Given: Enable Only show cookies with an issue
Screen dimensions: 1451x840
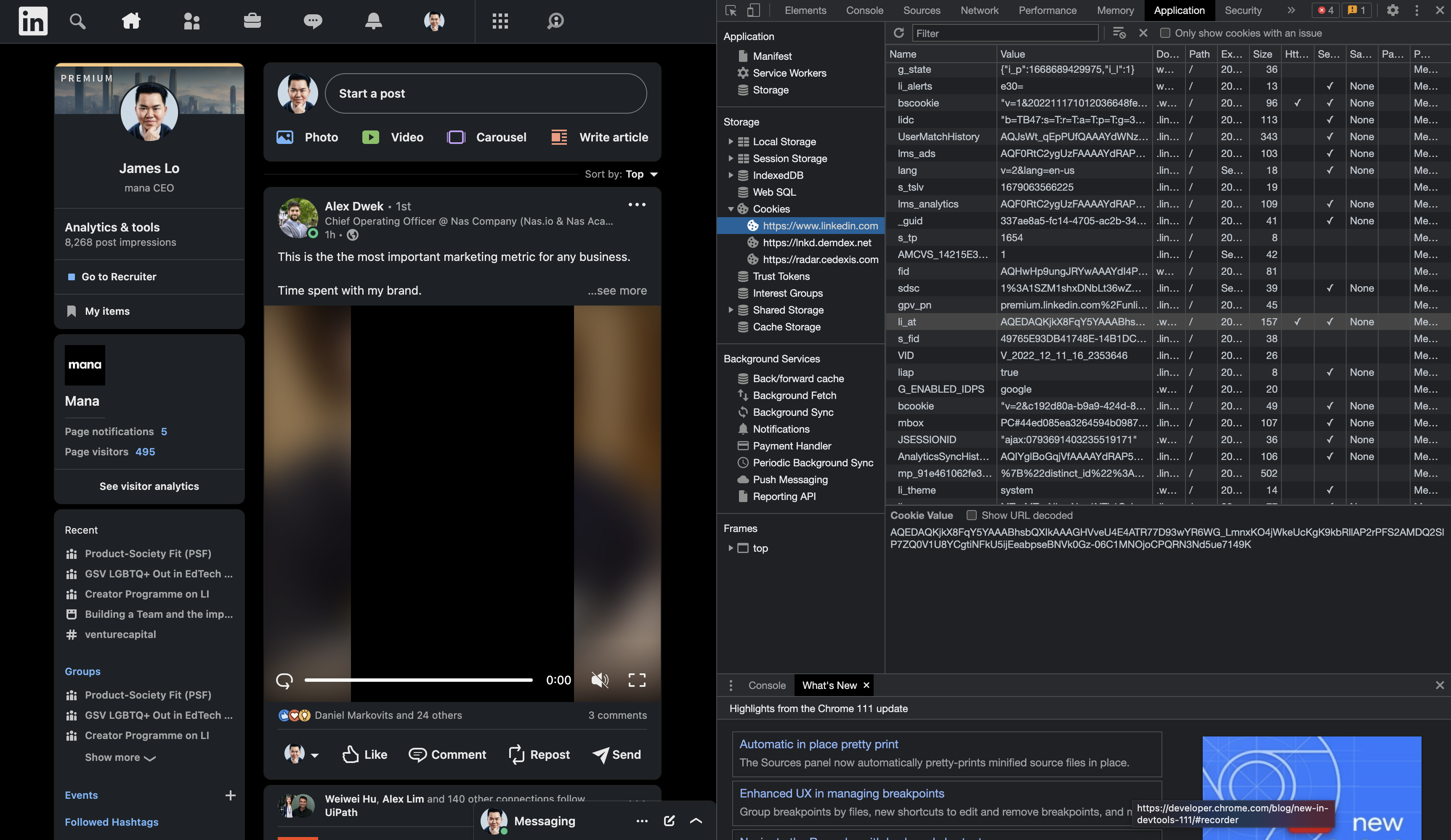Looking at the screenshot, I should coord(1165,33).
